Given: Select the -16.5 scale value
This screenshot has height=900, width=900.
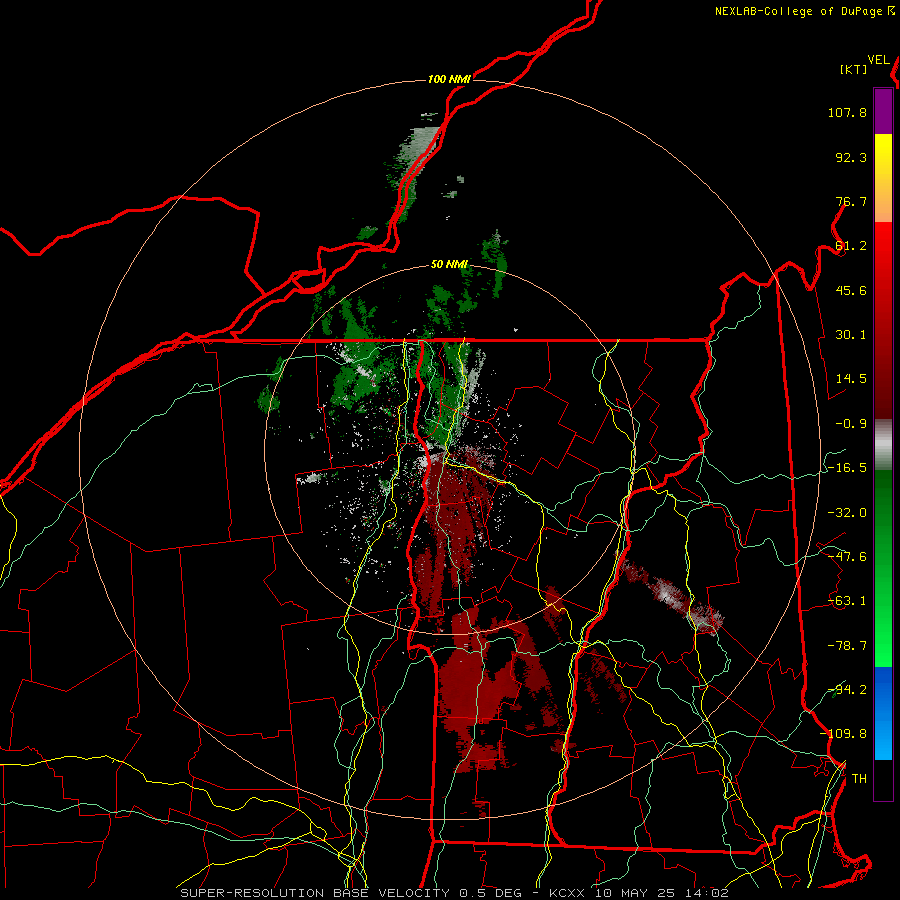Looking at the screenshot, I should (x=847, y=468).
